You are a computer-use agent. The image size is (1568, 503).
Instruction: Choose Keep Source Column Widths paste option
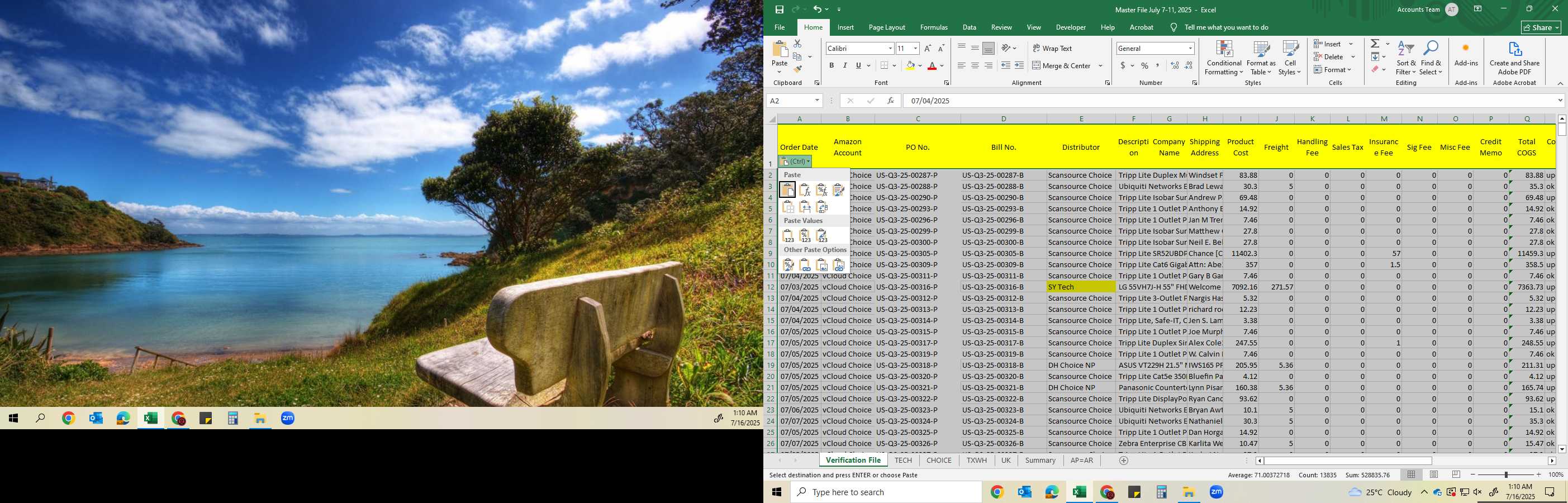tap(805, 207)
